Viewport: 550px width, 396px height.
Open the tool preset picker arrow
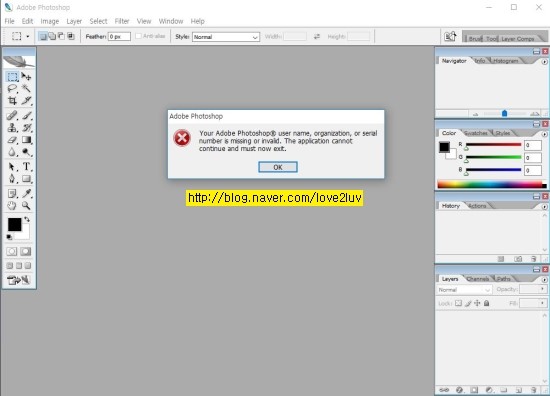(28, 36)
